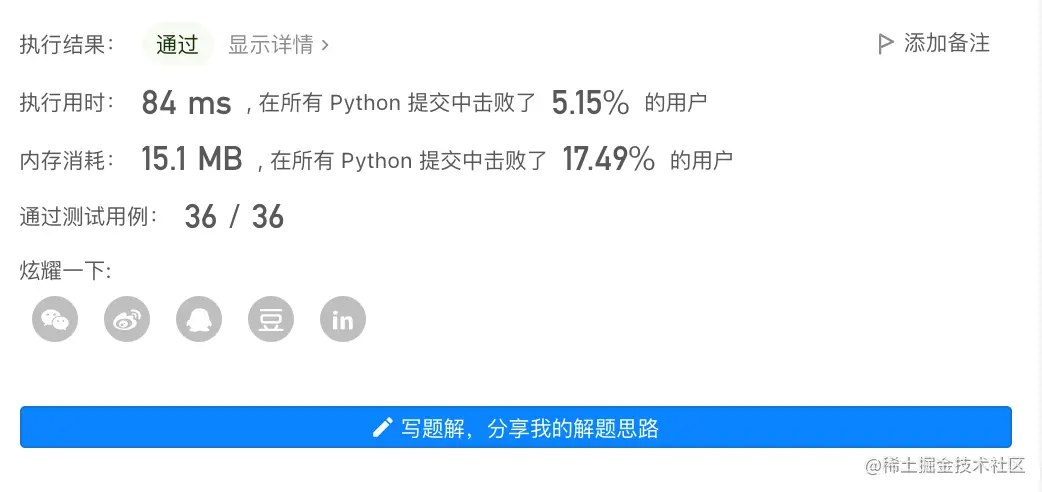The height and width of the screenshot is (492, 1042).
Task: Click the 执行结果 label
Action: (67, 45)
